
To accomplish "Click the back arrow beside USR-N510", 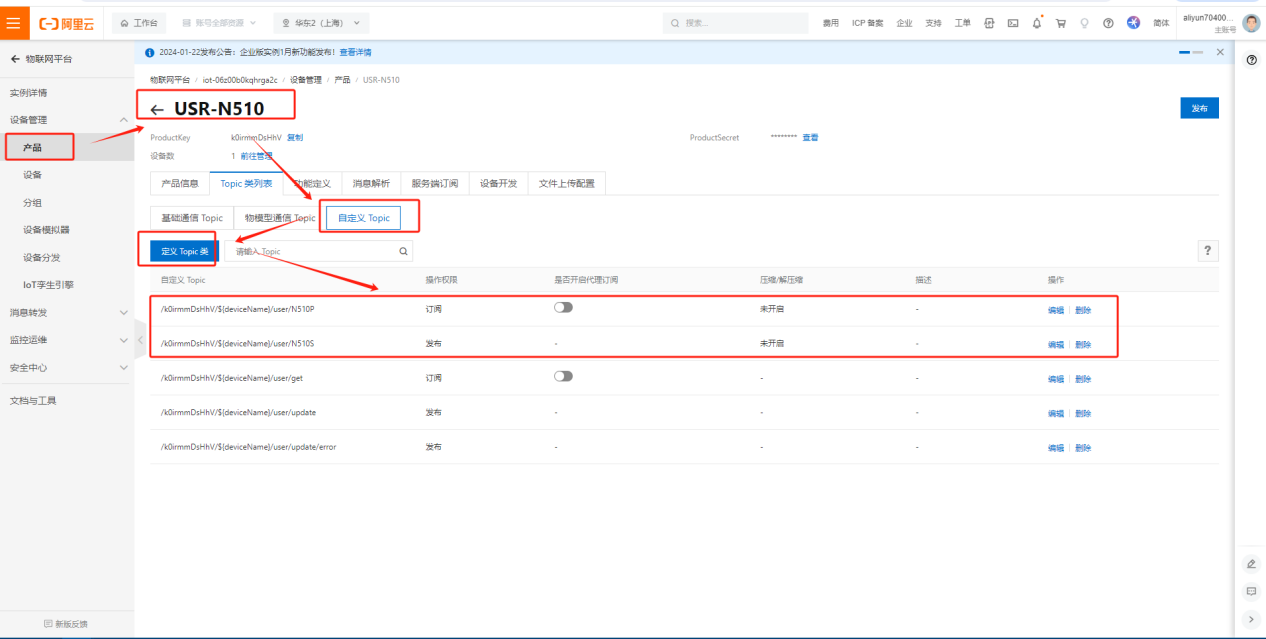I will tap(157, 110).
